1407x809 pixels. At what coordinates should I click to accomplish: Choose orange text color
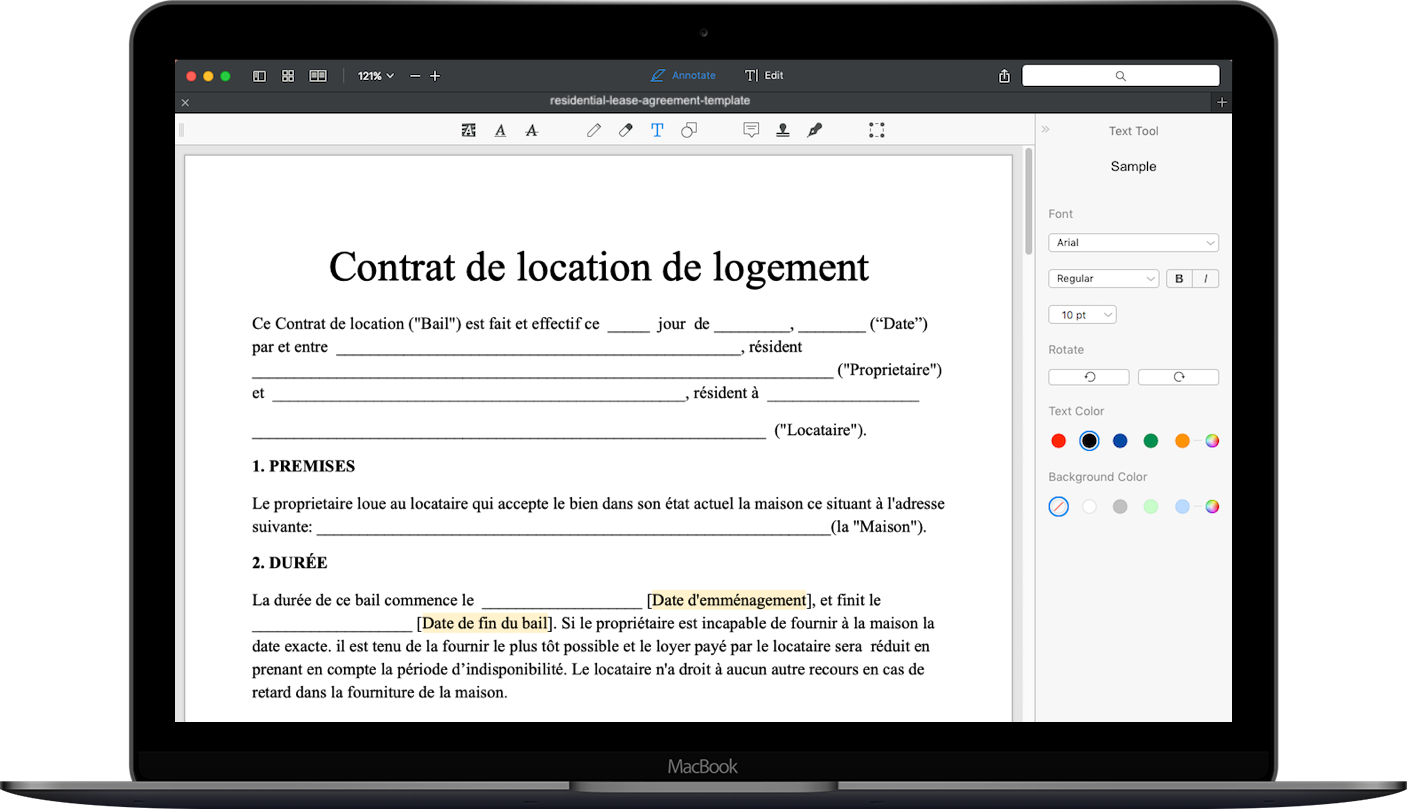click(x=1182, y=441)
